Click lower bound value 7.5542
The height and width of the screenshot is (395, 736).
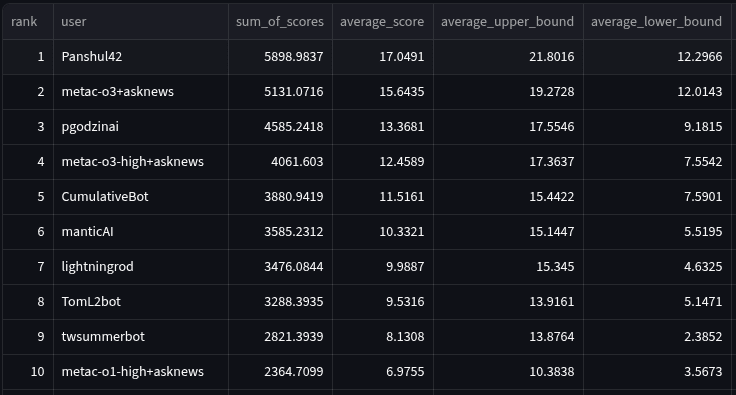[x=657, y=162]
